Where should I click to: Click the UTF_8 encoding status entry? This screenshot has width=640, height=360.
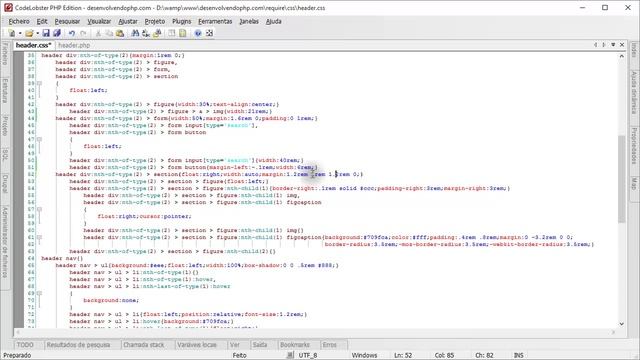tap(308, 356)
